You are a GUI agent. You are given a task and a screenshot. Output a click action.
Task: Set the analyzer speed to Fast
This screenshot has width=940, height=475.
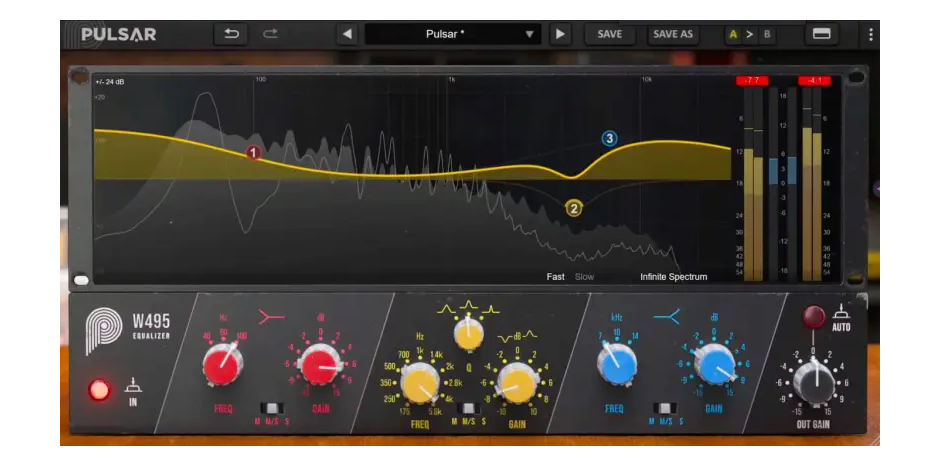coord(555,276)
